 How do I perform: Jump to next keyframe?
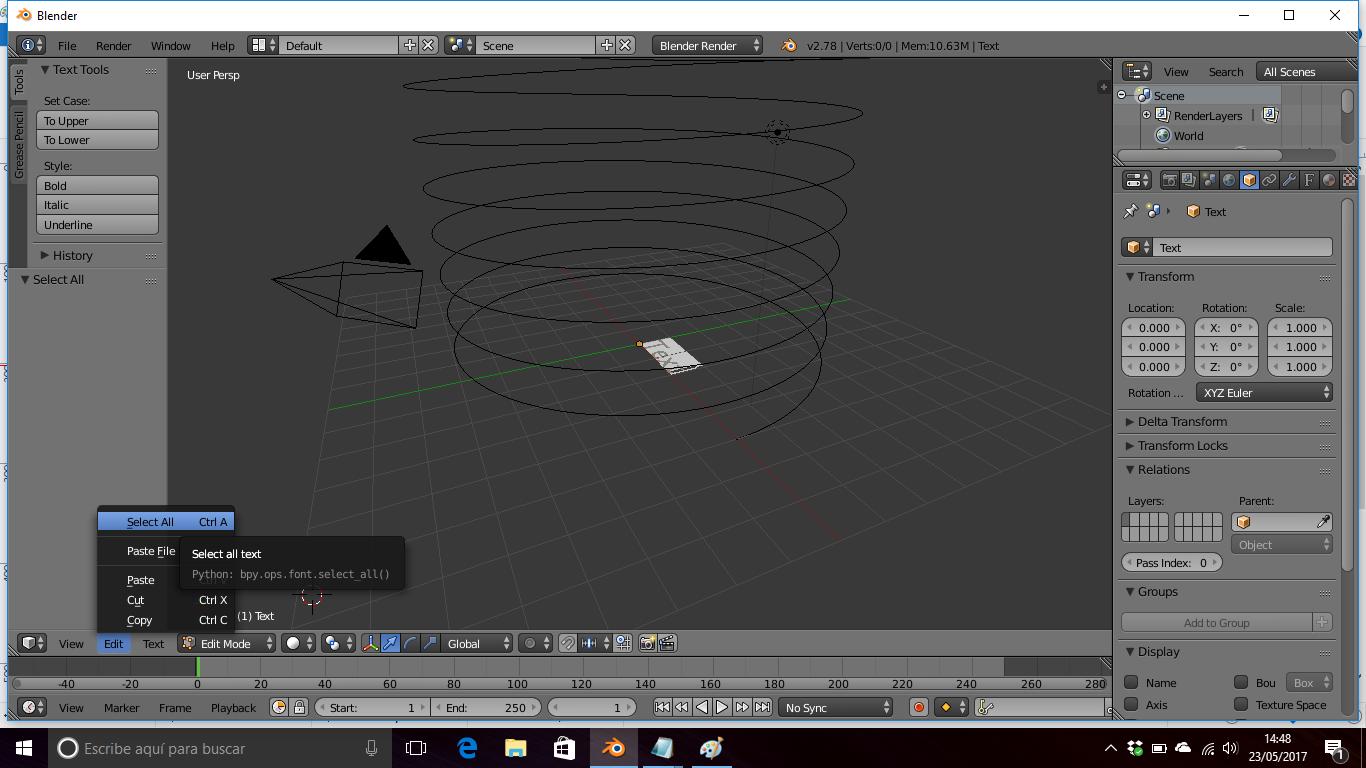pyautogui.click(x=742, y=707)
